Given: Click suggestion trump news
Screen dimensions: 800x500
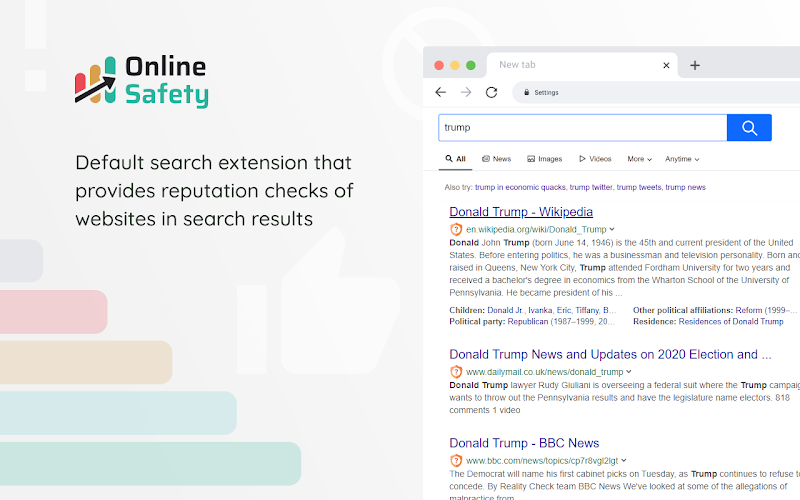Looking at the screenshot, I should point(685,187).
